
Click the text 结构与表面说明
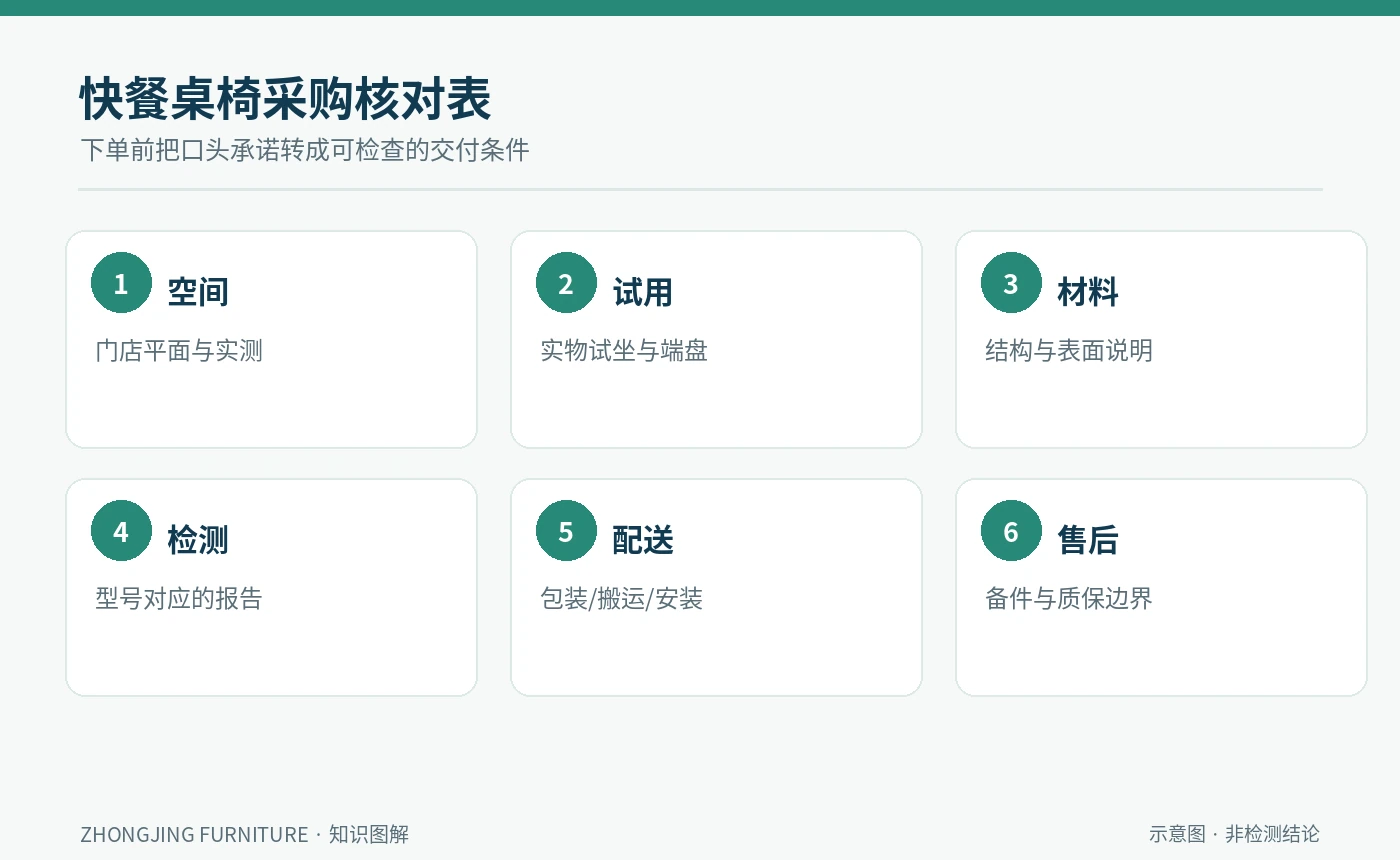point(1069,351)
